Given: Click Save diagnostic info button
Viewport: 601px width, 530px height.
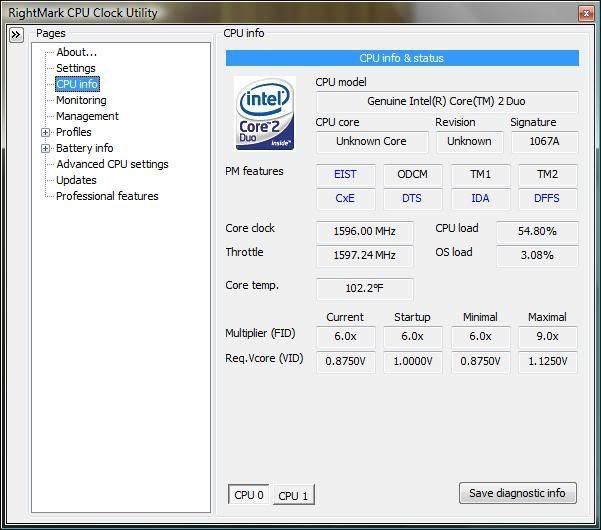Looking at the screenshot, I should point(517,493).
